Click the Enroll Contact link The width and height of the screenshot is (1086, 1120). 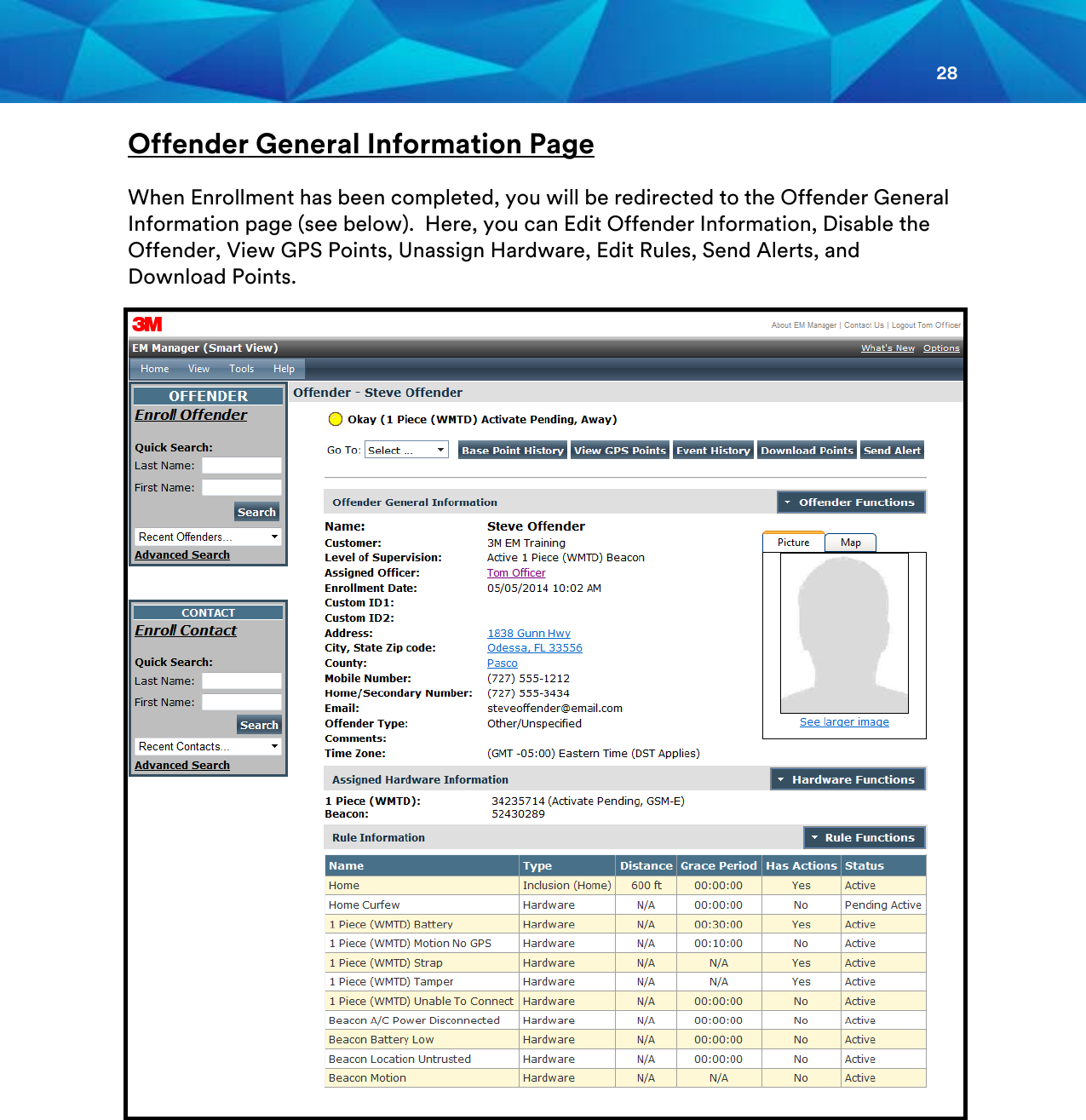(186, 630)
